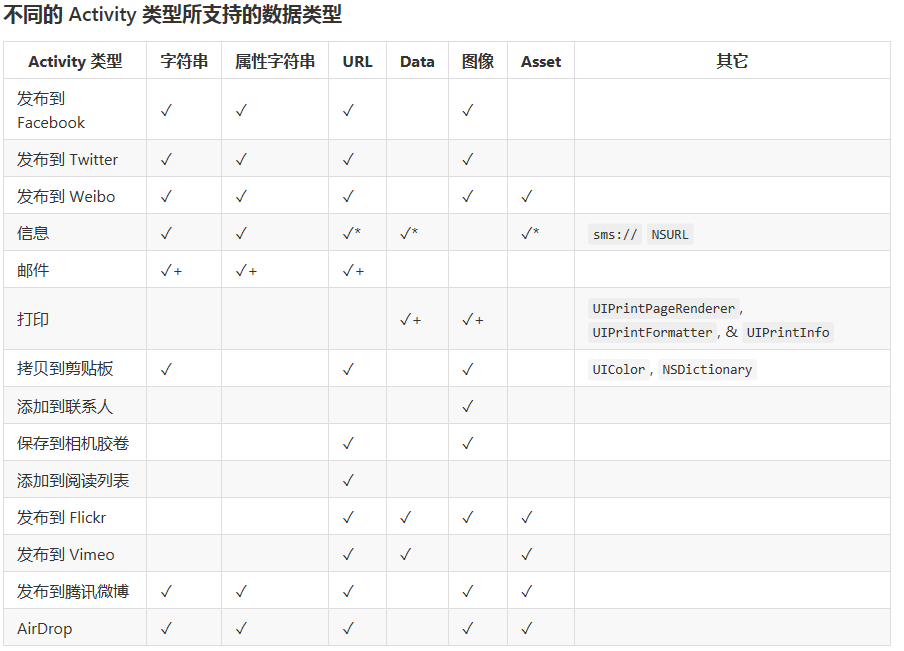Click the 图像 column header
The image size is (904, 651).
pyautogui.click(x=478, y=61)
